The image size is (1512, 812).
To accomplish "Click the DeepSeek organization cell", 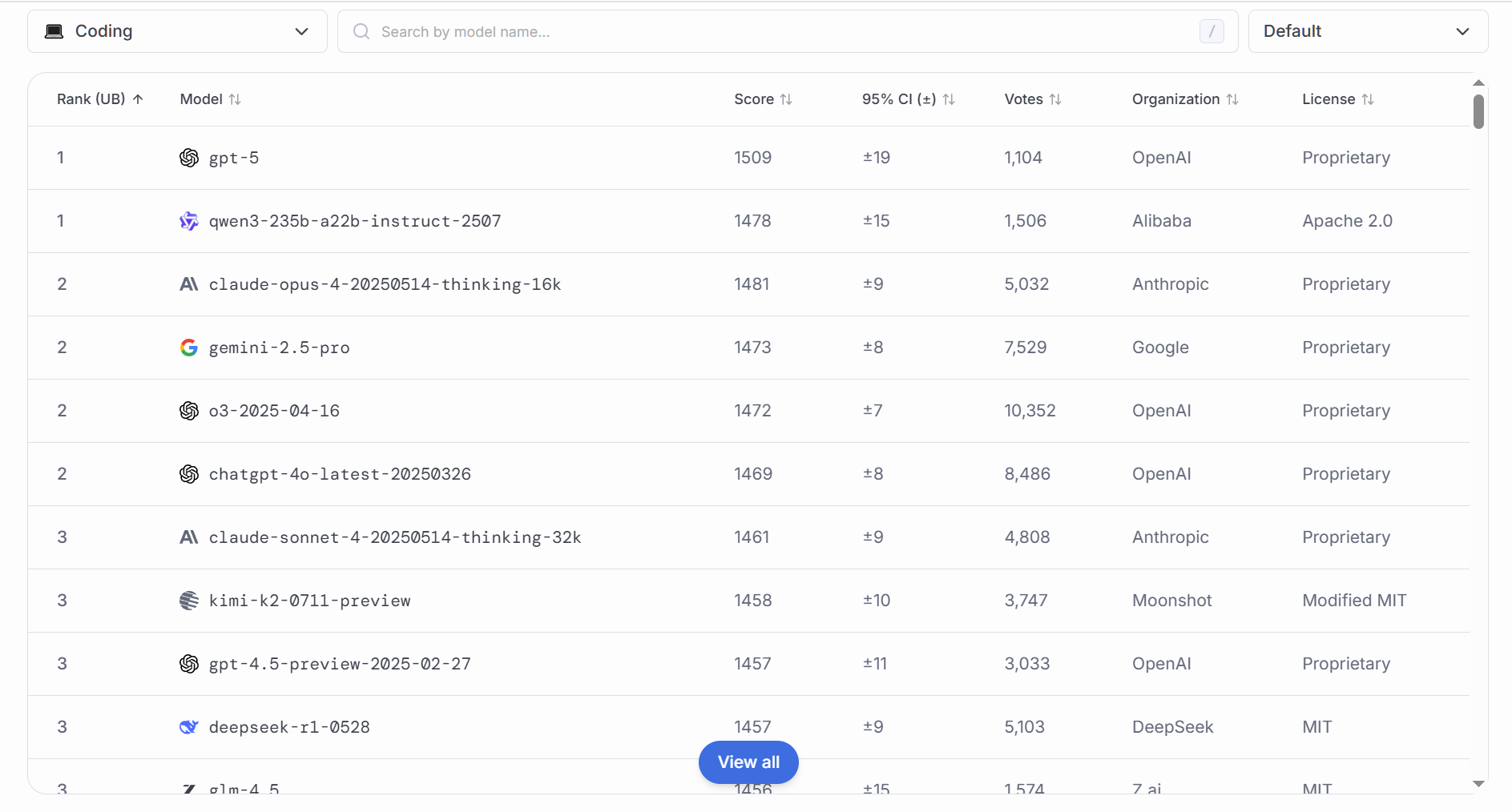I will click(x=1173, y=727).
